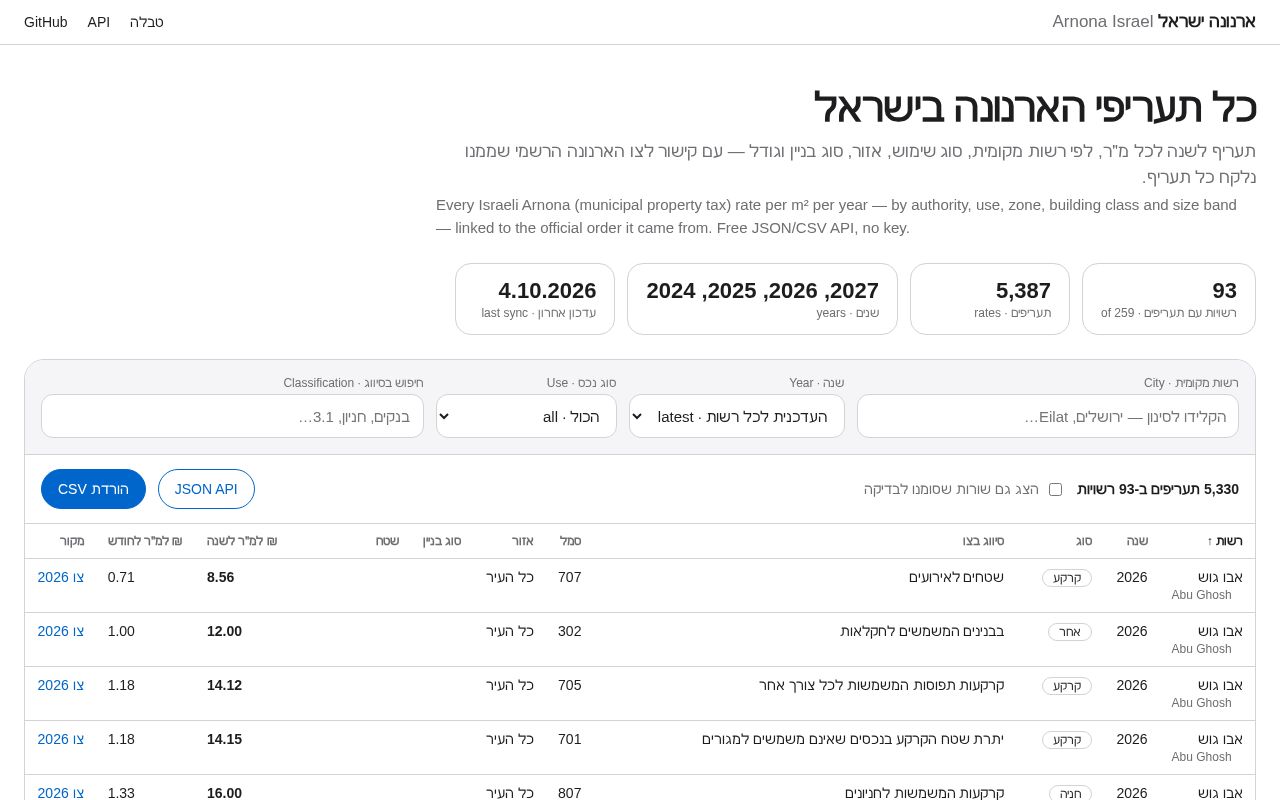
Task: Click the ₪ למ"ר לשנה column header
Action: tap(242, 541)
